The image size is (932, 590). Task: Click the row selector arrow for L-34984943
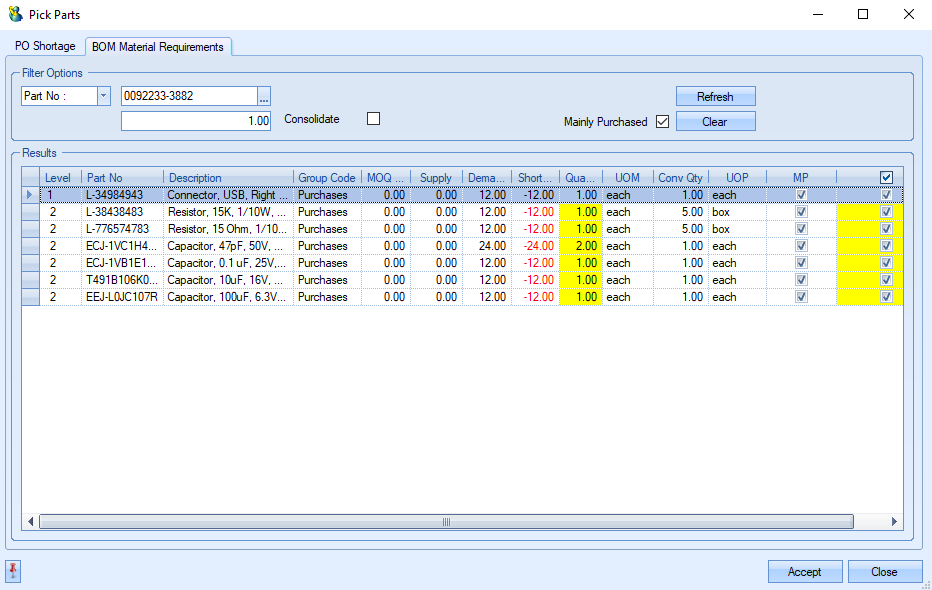pyautogui.click(x=30, y=195)
